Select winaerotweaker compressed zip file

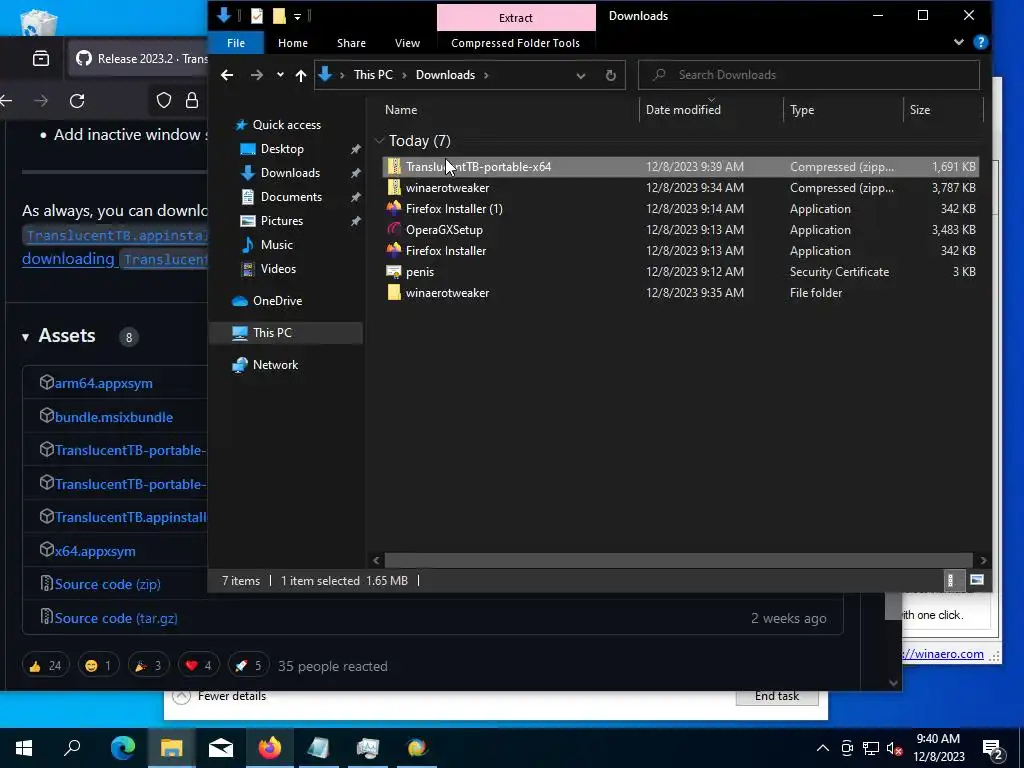tap(680, 187)
